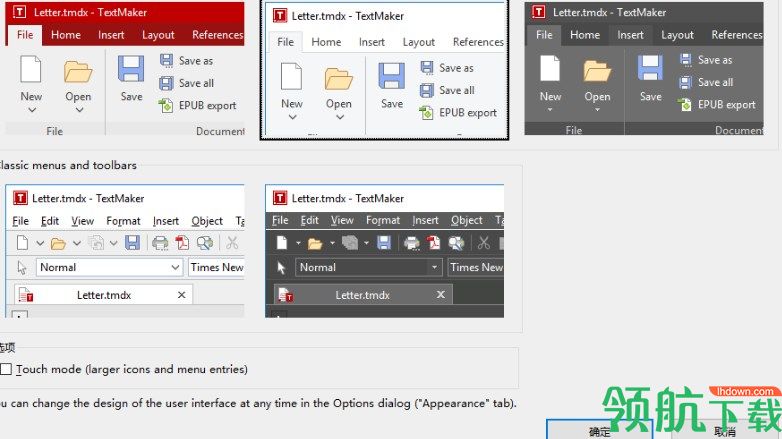782x439 pixels.
Task: Click Save as icon in the red ribbon preview
Action: [166, 60]
